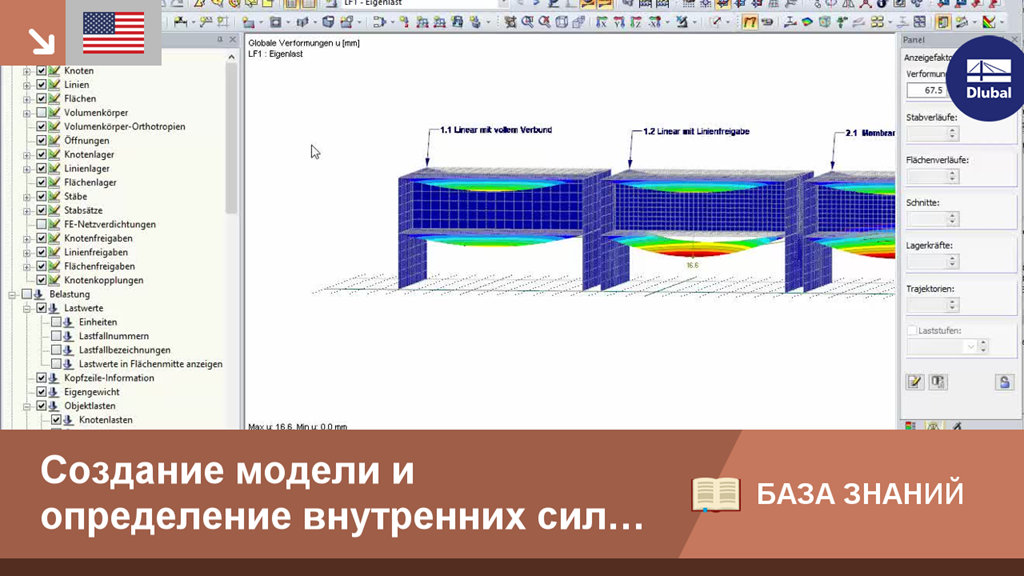This screenshot has width=1024, height=576.
Task: Click the deformation animation icon beside Show Deformation
Action: (767, 22)
